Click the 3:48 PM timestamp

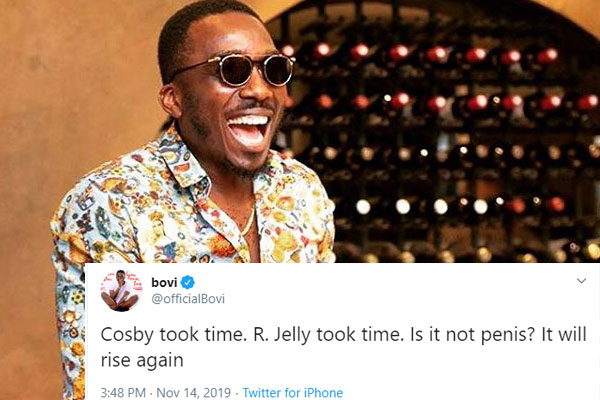coord(123,393)
